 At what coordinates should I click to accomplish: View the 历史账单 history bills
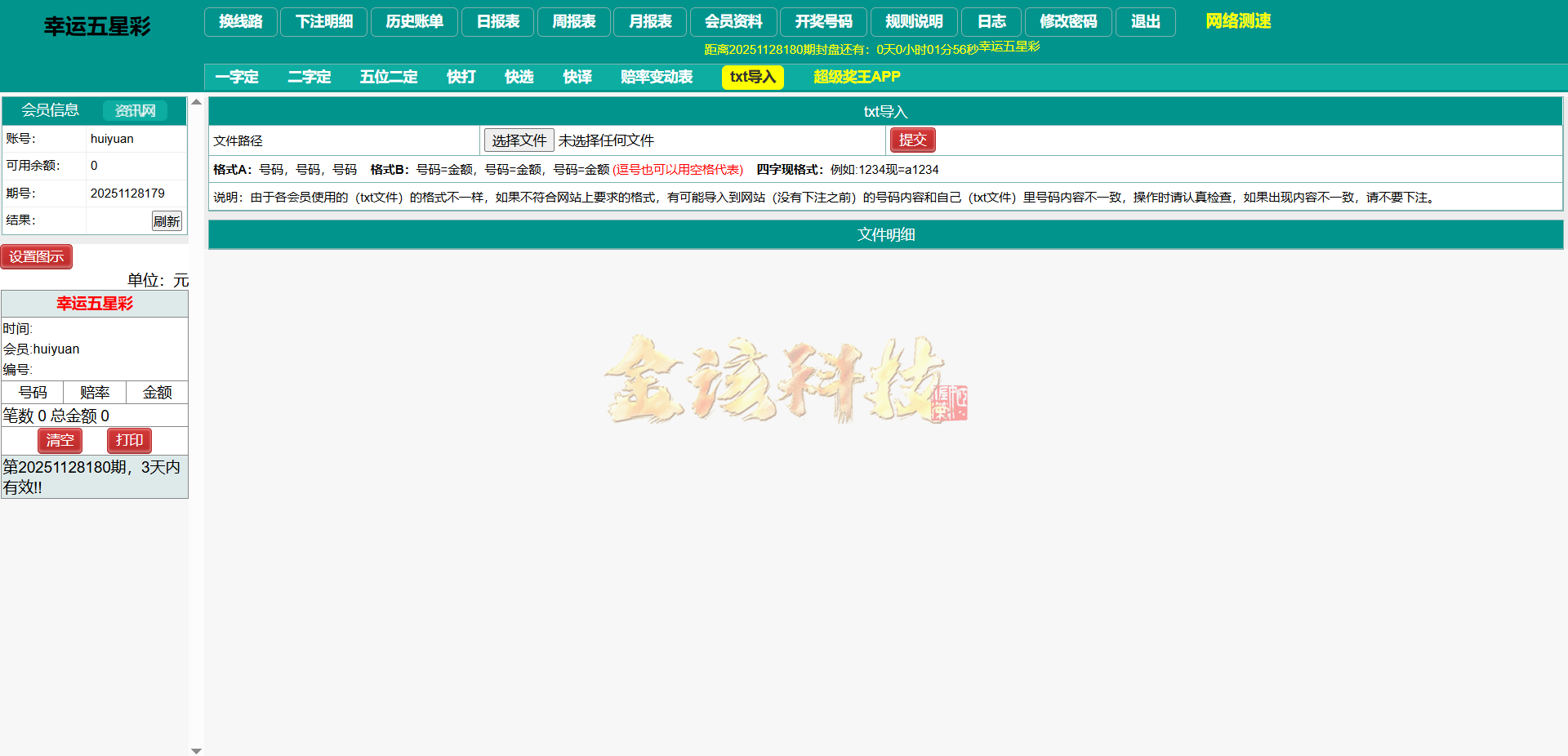tap(414, 22)
